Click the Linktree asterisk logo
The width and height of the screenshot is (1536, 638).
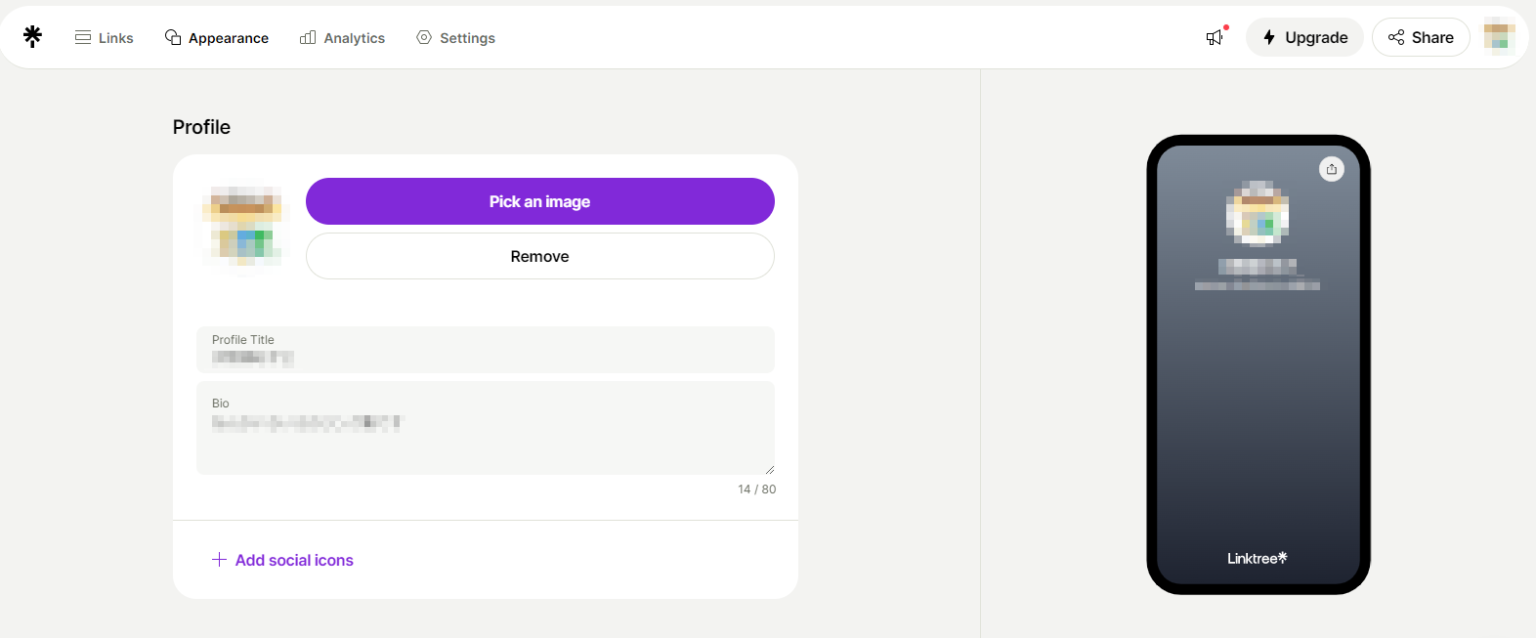coord(32,36)
